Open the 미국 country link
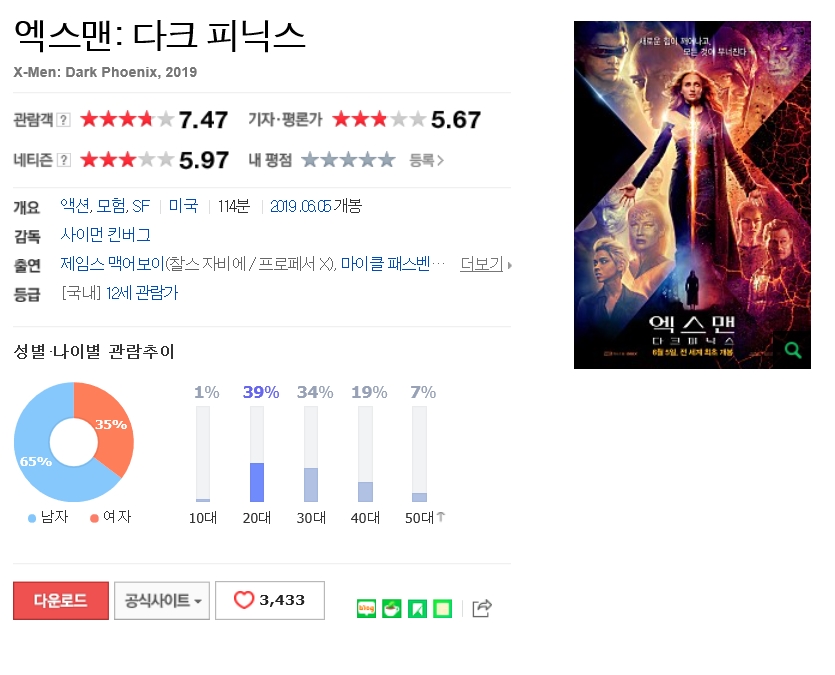Screen dimensions: 835x675 point(183,206)
